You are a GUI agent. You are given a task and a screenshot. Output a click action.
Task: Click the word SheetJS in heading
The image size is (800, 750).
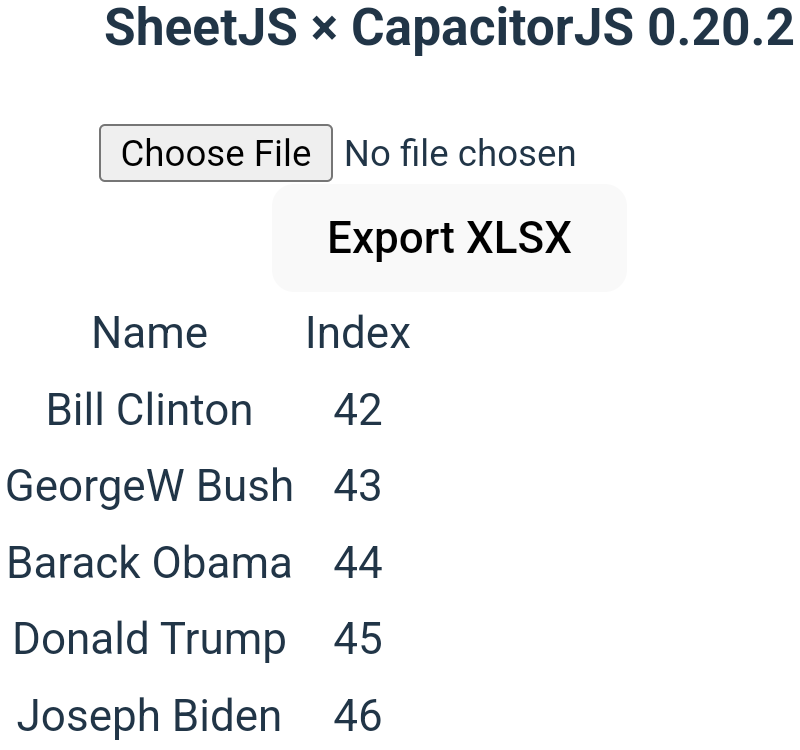coord(201,28)
